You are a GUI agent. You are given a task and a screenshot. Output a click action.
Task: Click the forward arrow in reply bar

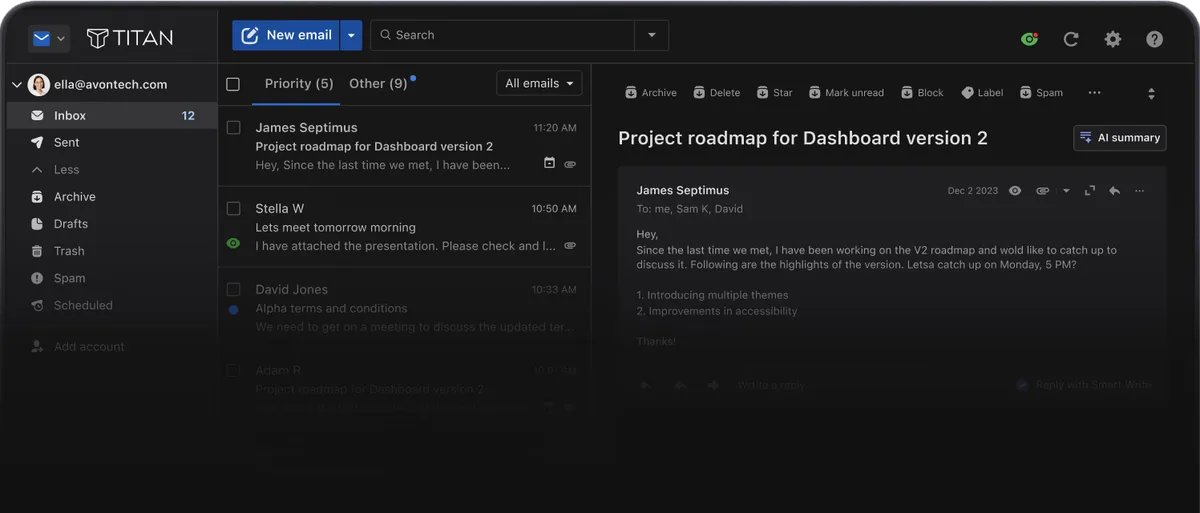point(713,385)
